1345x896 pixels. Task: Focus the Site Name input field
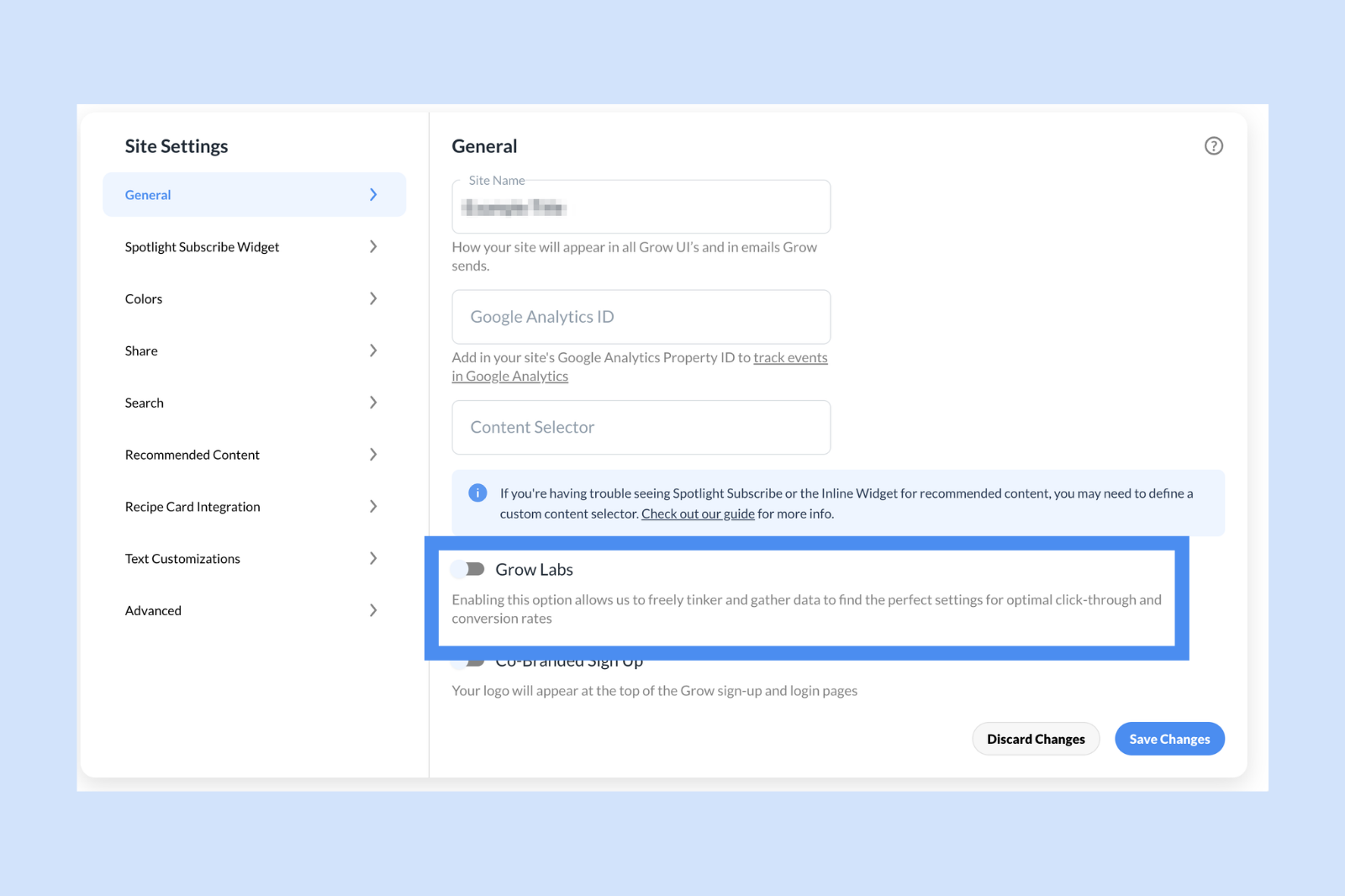coord(641,207)
